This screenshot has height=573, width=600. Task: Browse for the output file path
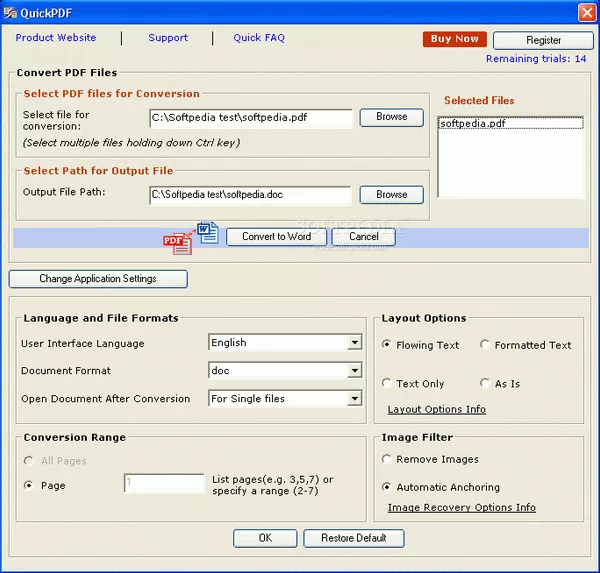[391, 194]
